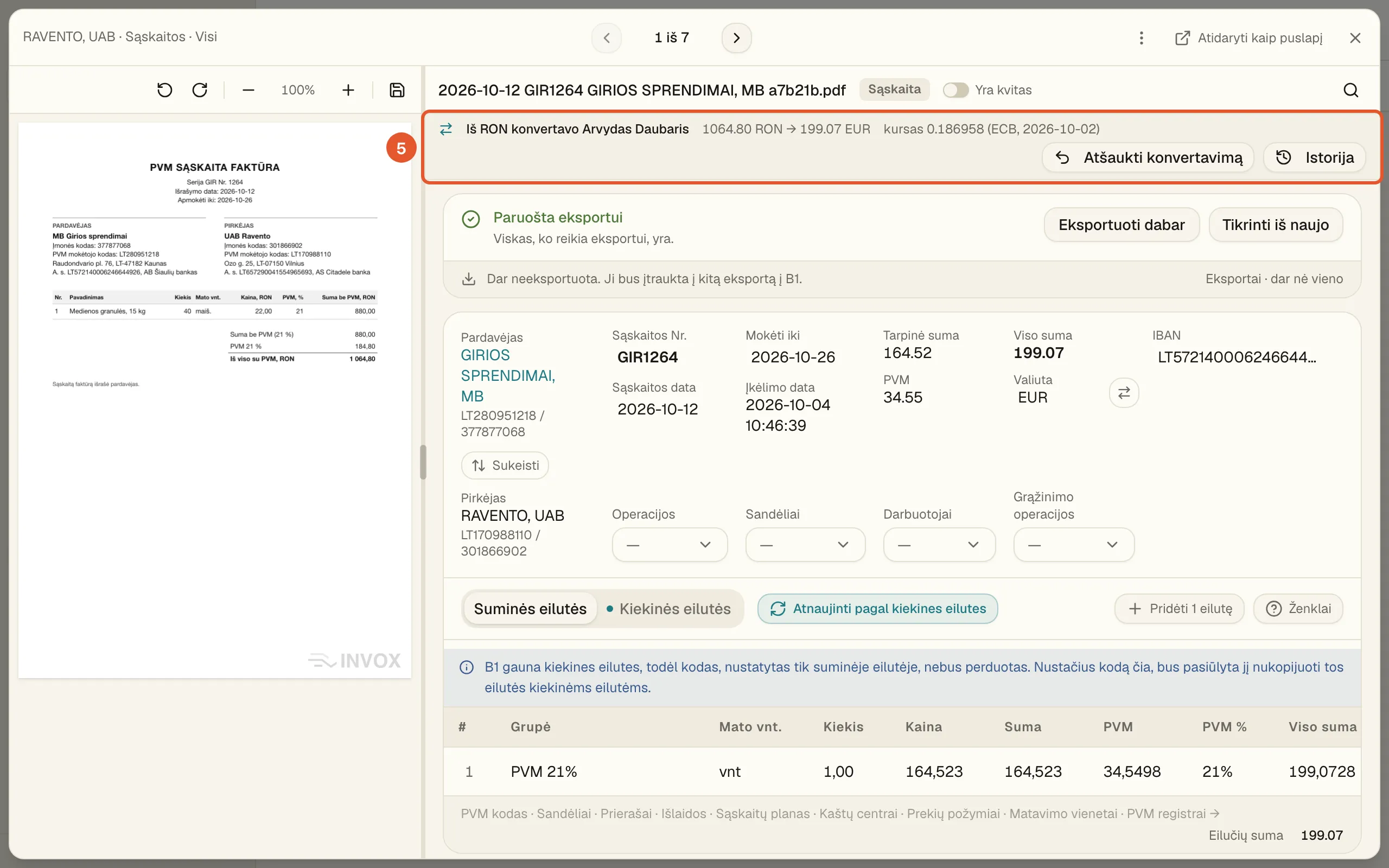Click Tikrinti iš naujo button
This screenshot has height=868, width=1389.
pos(1276,225)
